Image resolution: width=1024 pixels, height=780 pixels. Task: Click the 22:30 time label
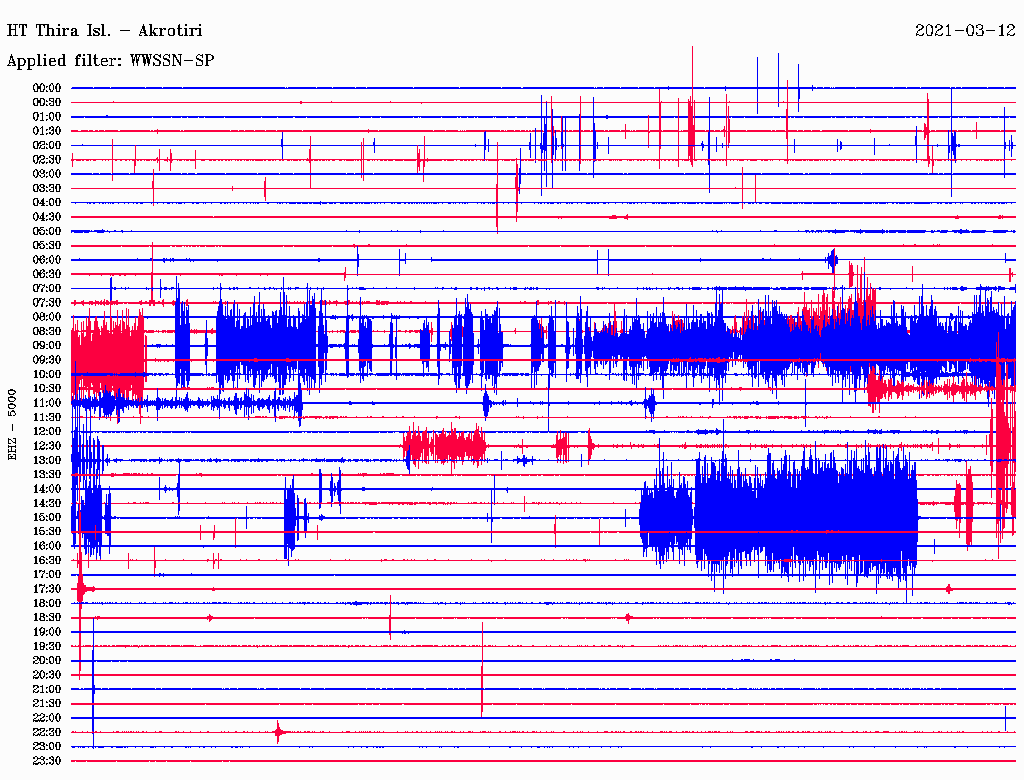click(x=47, y=732)
